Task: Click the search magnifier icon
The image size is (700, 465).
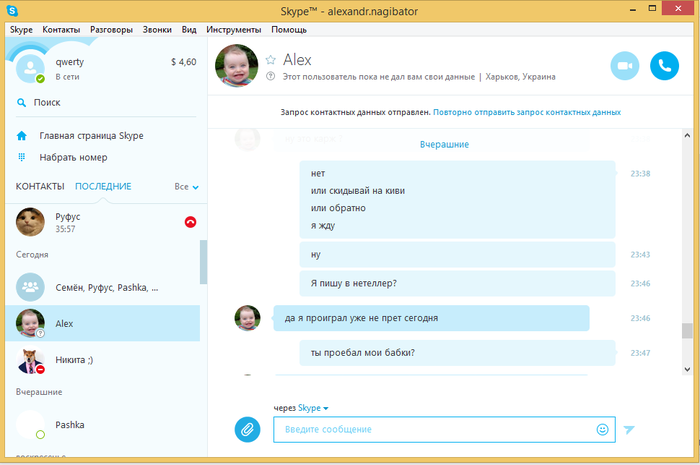Action: (21, 103)
